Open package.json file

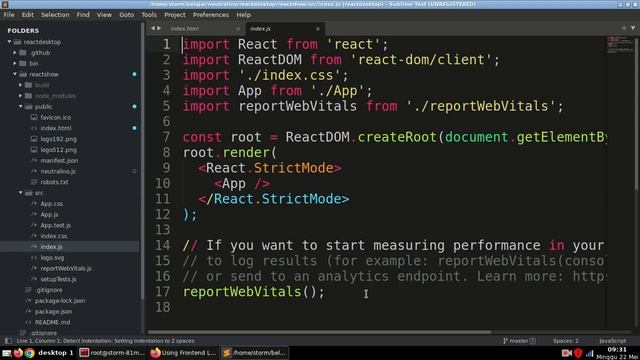(53, 311)
